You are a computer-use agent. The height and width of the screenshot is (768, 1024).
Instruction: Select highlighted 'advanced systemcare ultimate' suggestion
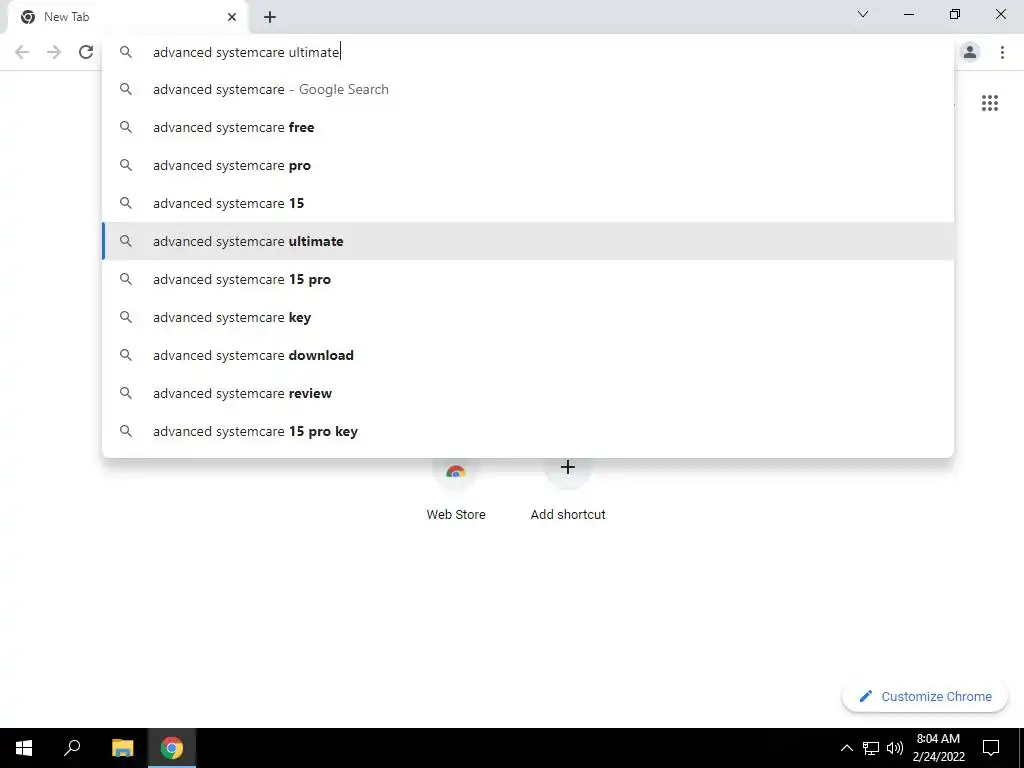tap(528, 241)
